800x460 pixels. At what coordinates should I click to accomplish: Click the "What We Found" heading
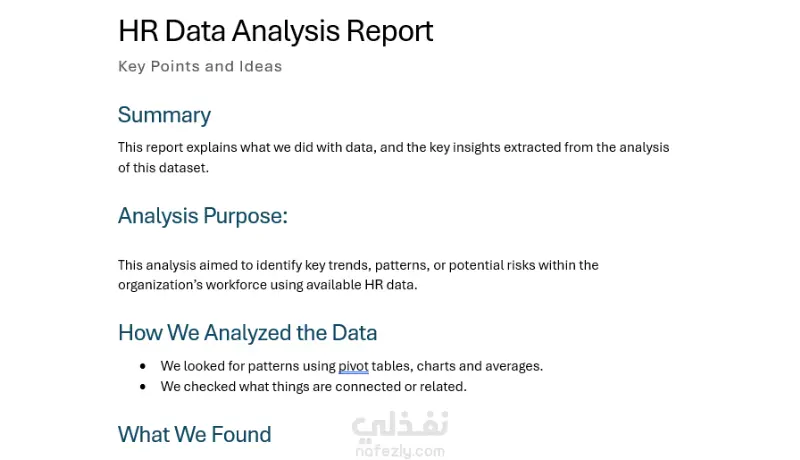(x=194, y=434)
